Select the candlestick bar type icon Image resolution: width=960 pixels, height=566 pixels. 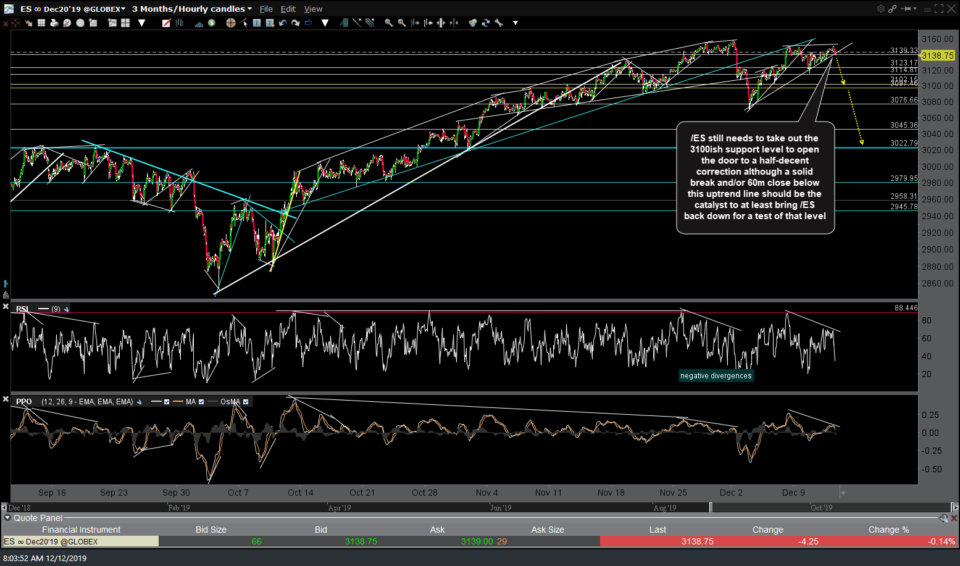pyautogui.click(x=179, y=23)
